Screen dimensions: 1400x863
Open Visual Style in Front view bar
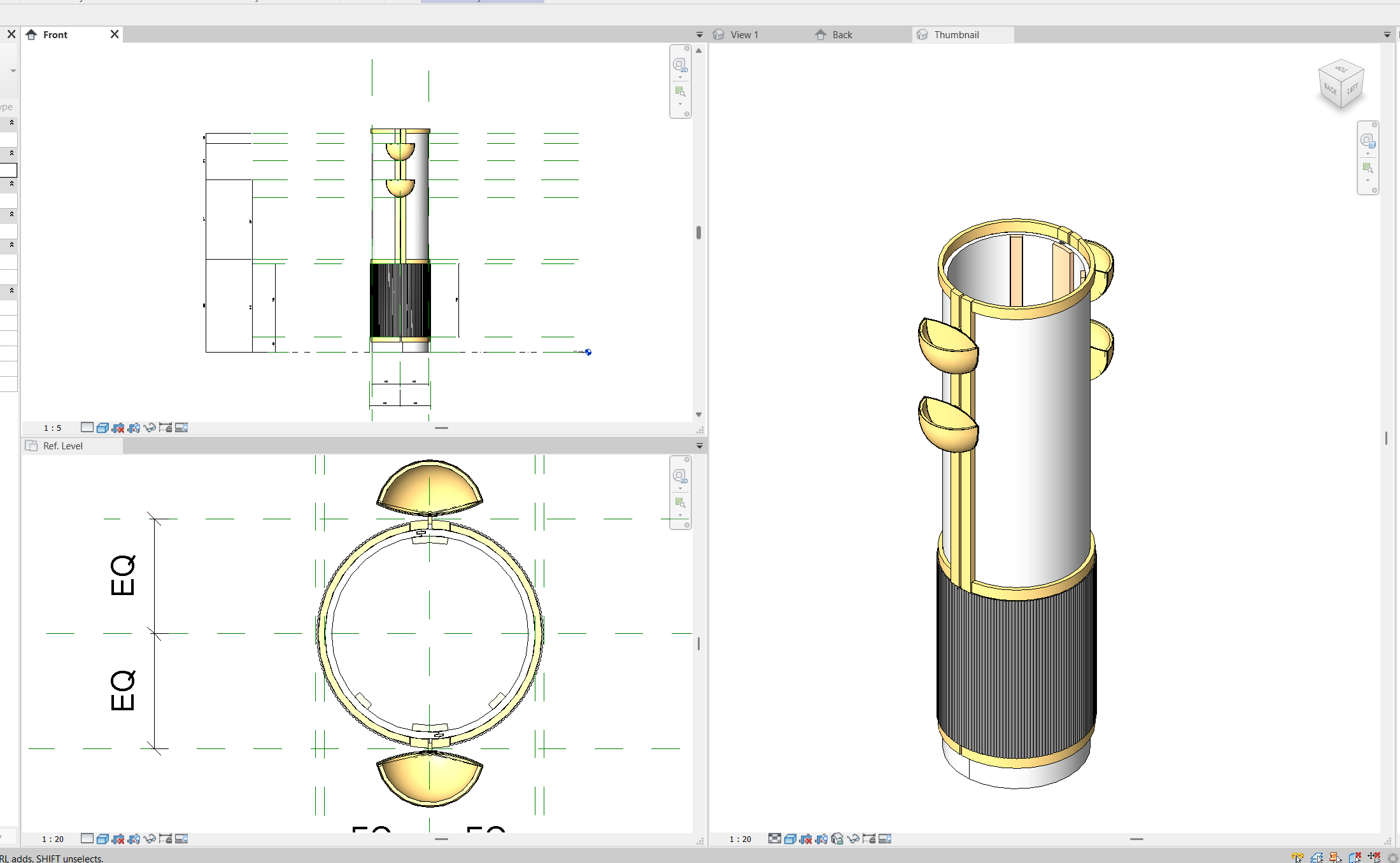103,428
